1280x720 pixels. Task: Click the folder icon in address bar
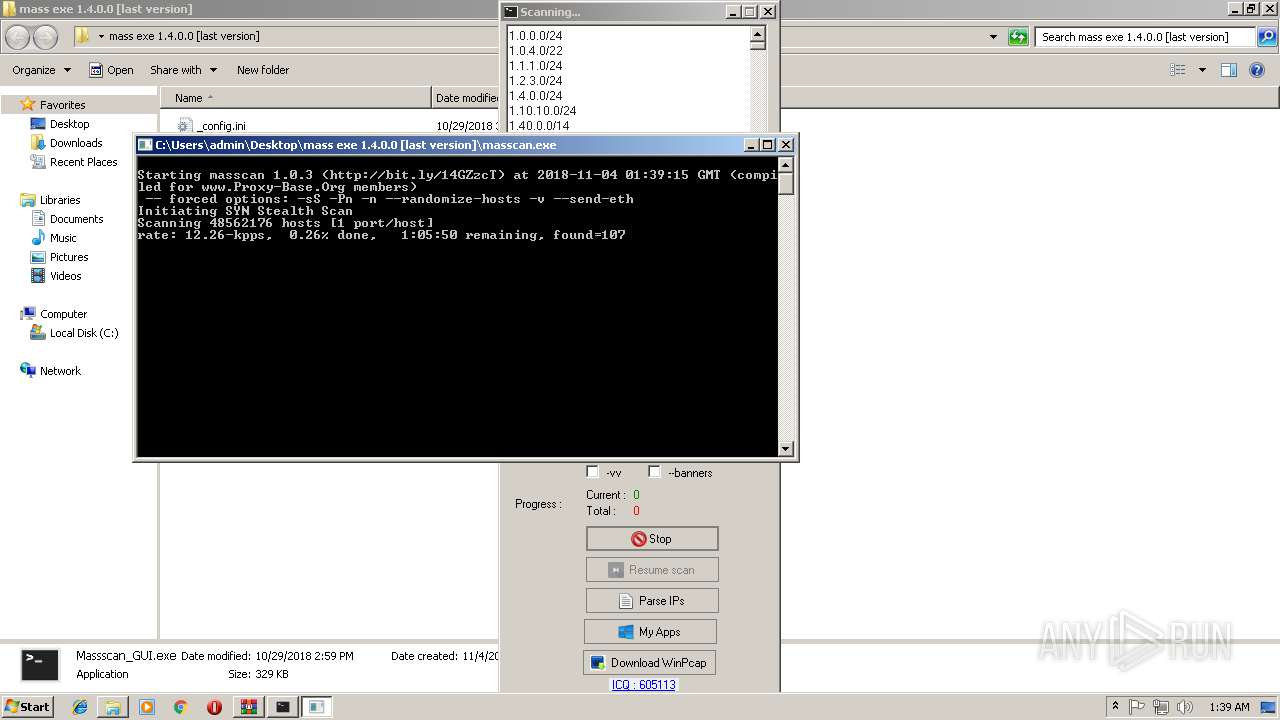(x=82, y=37)
